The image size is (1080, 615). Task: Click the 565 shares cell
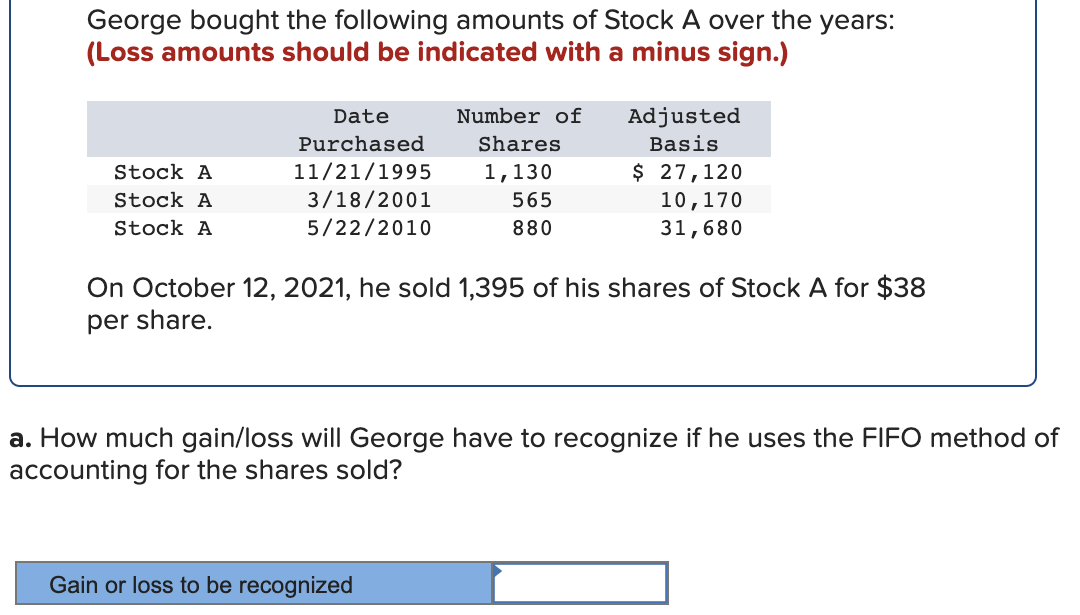(x=532, y=200)
